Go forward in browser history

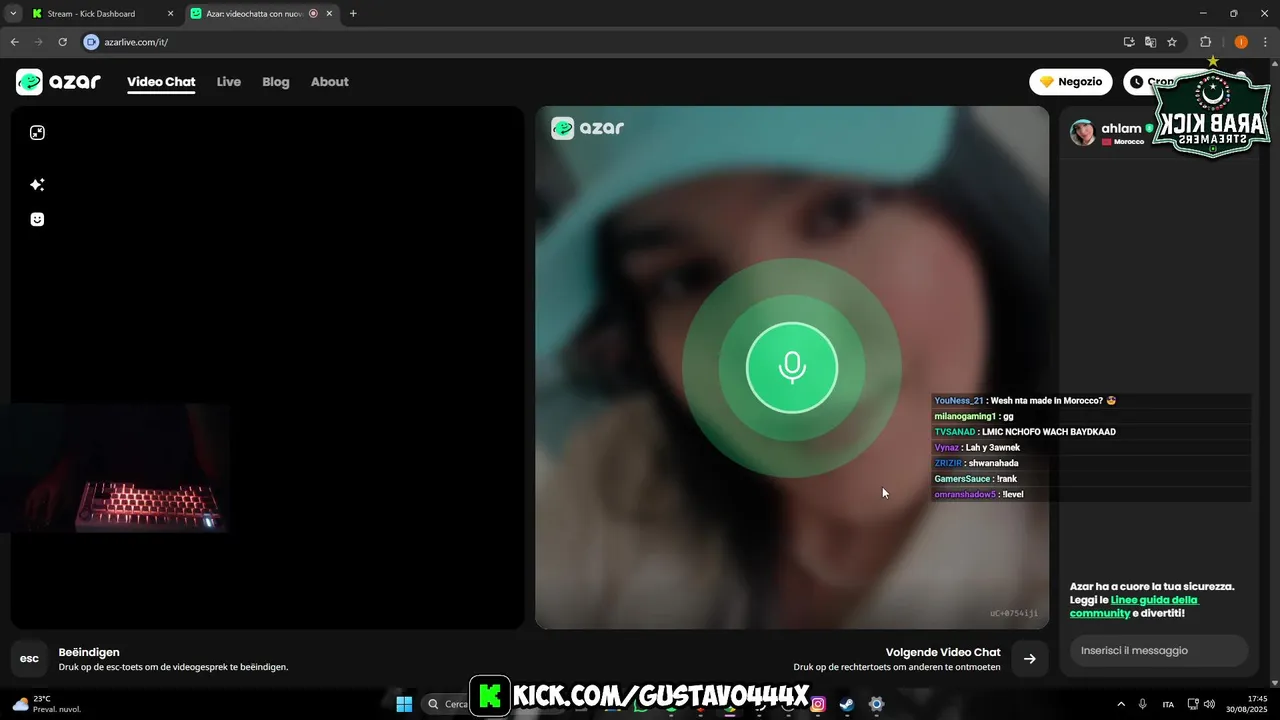click(x=38, y=42)
